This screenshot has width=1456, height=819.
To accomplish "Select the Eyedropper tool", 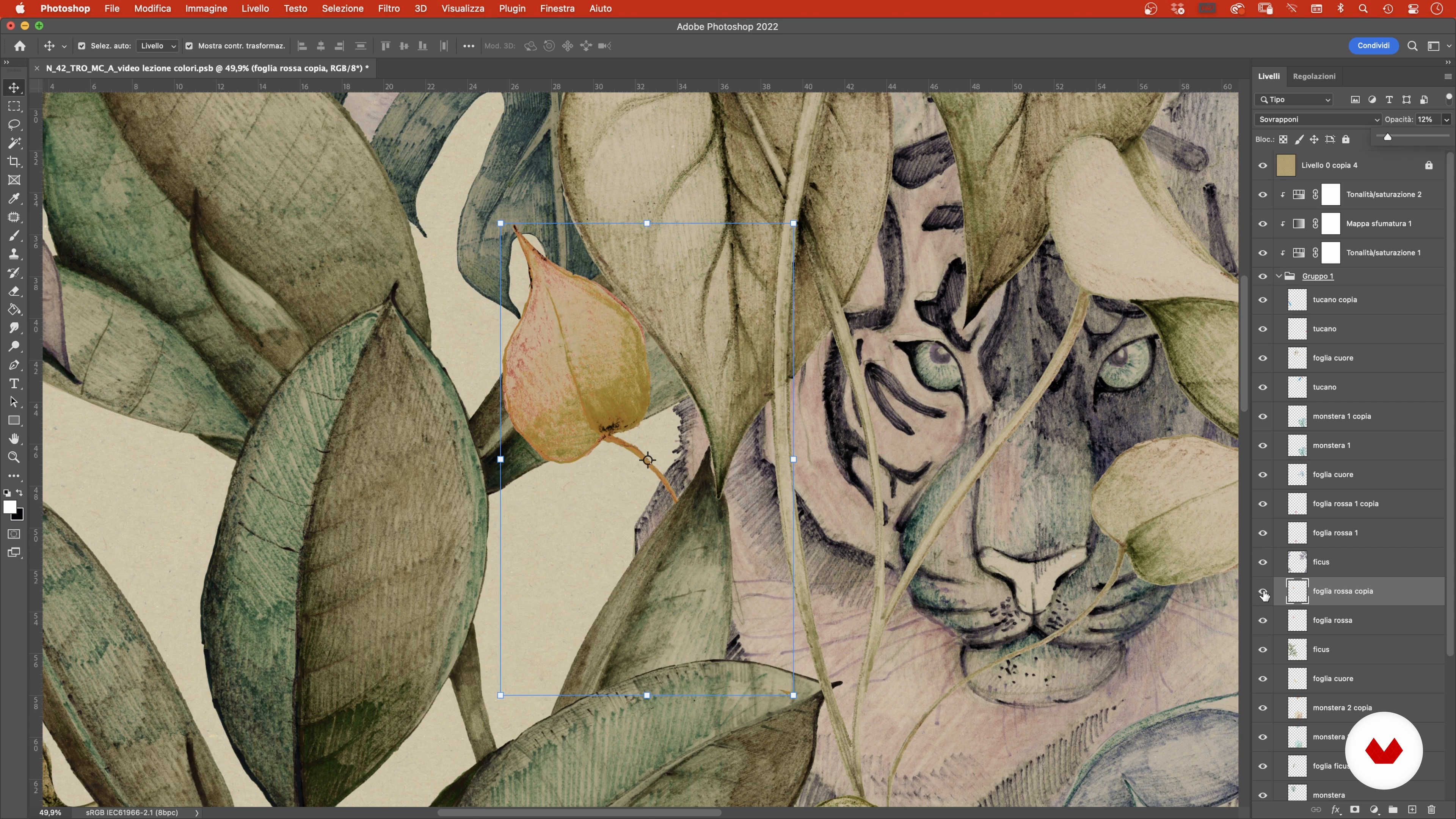I will point(14,198).
